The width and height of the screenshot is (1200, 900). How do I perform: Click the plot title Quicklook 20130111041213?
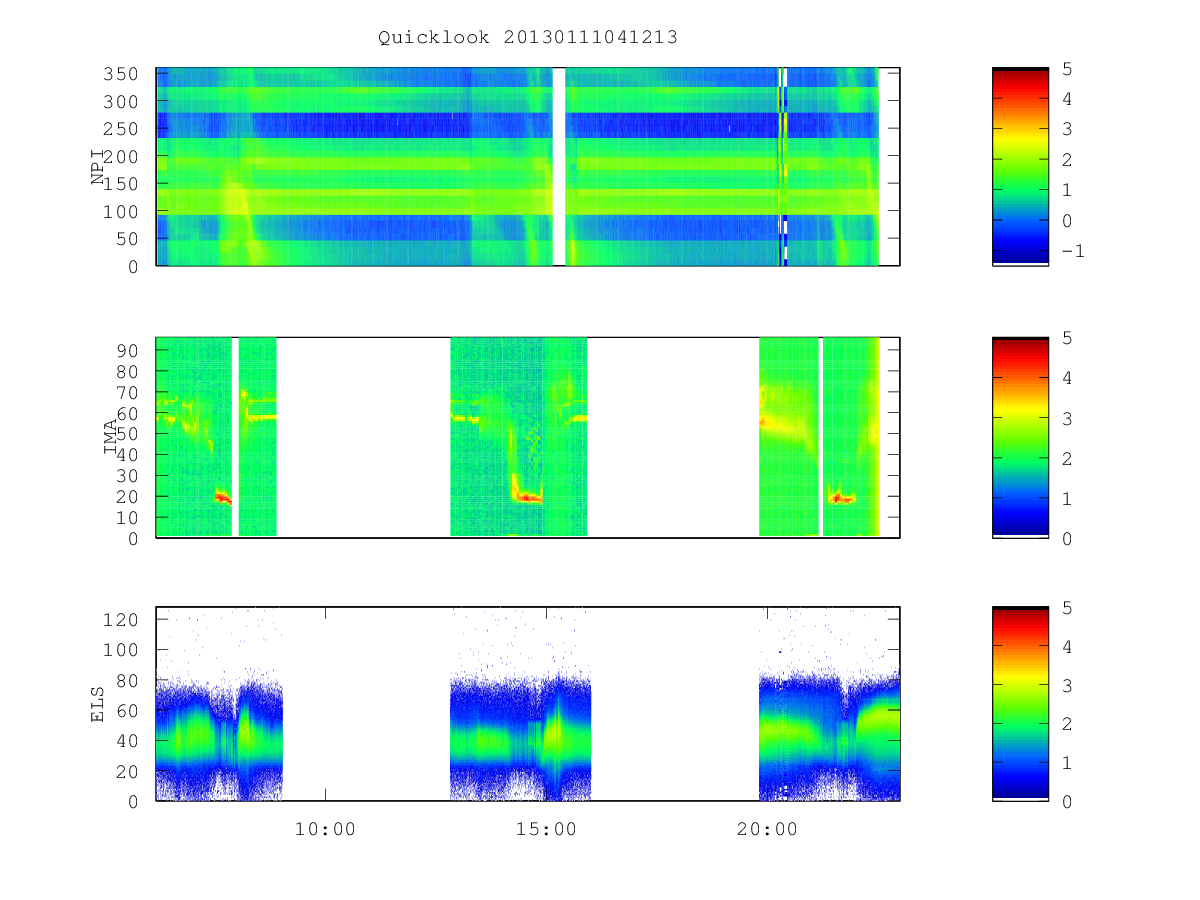(528, 38)
